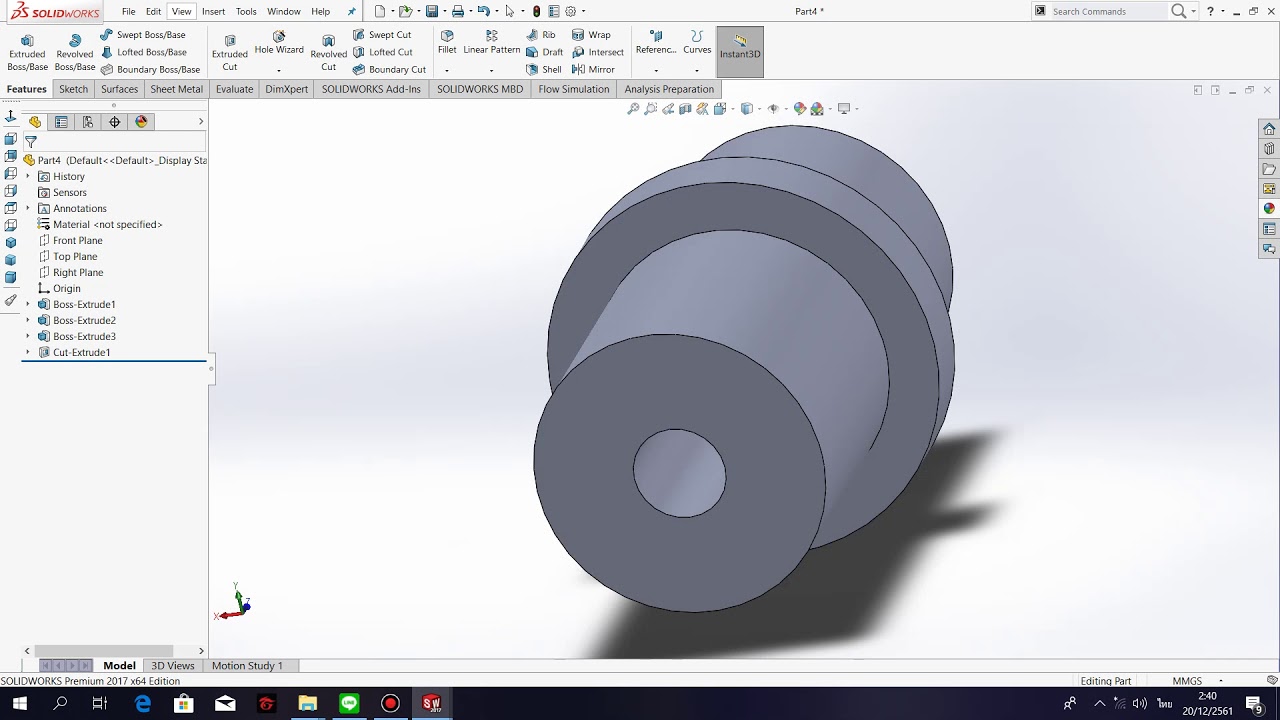Image resolution: width=1280 pixels, height=720 pixels.
Task: Select the Extruded Boss/Base tool
Action: pos(27,53)
